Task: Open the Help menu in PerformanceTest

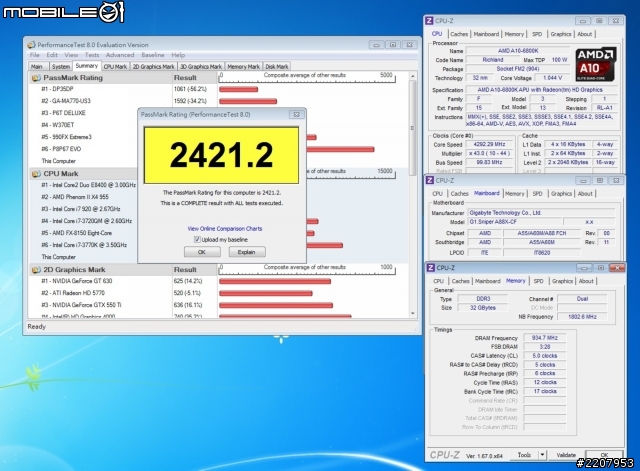Action: [x=178, y=55]
